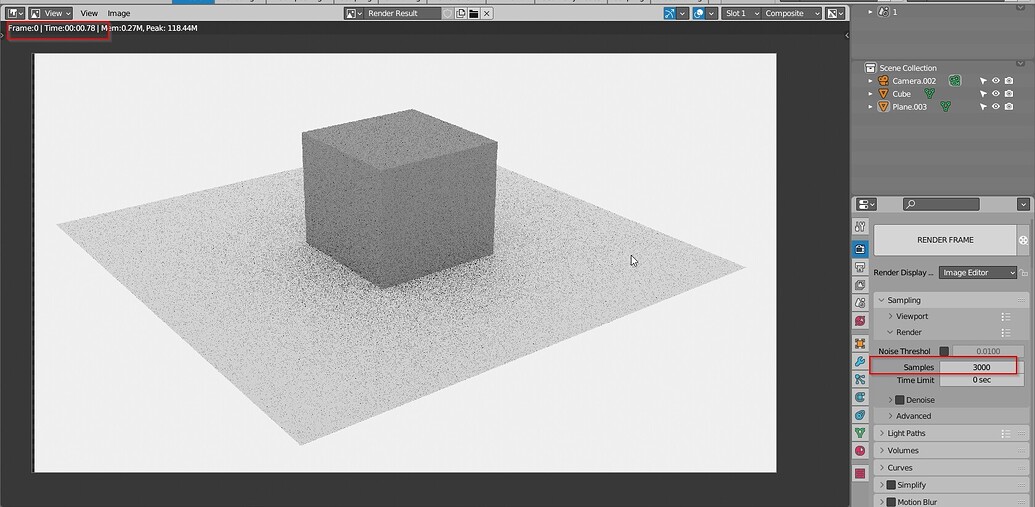Open the Slot 1 render slot dropdown
The height and width of the screenshot is (507, 1035).
(x=741, y=13)
